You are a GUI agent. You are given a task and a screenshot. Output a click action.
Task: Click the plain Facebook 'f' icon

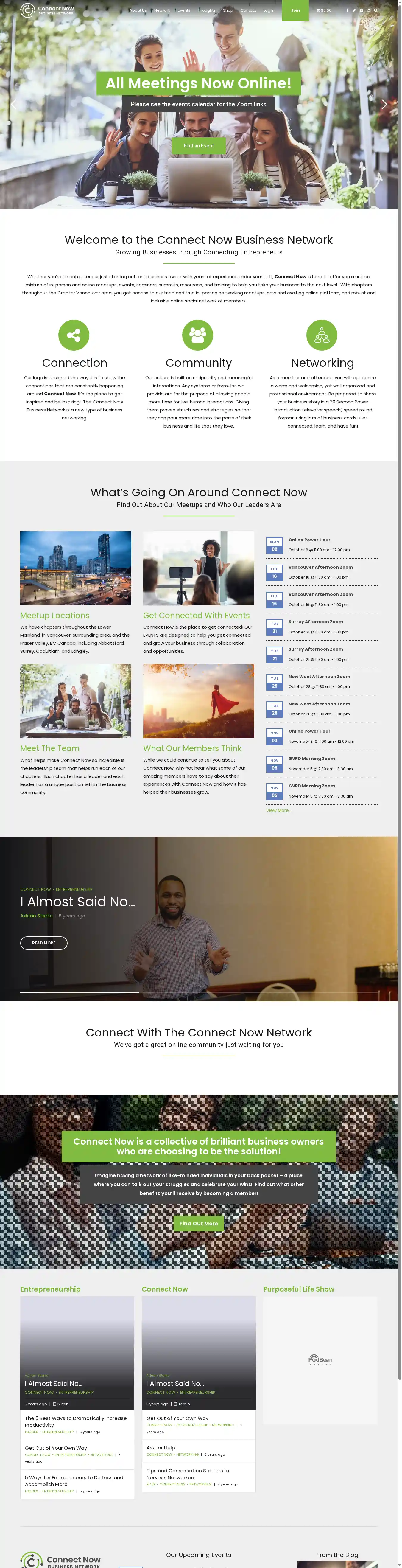point(347,10)
